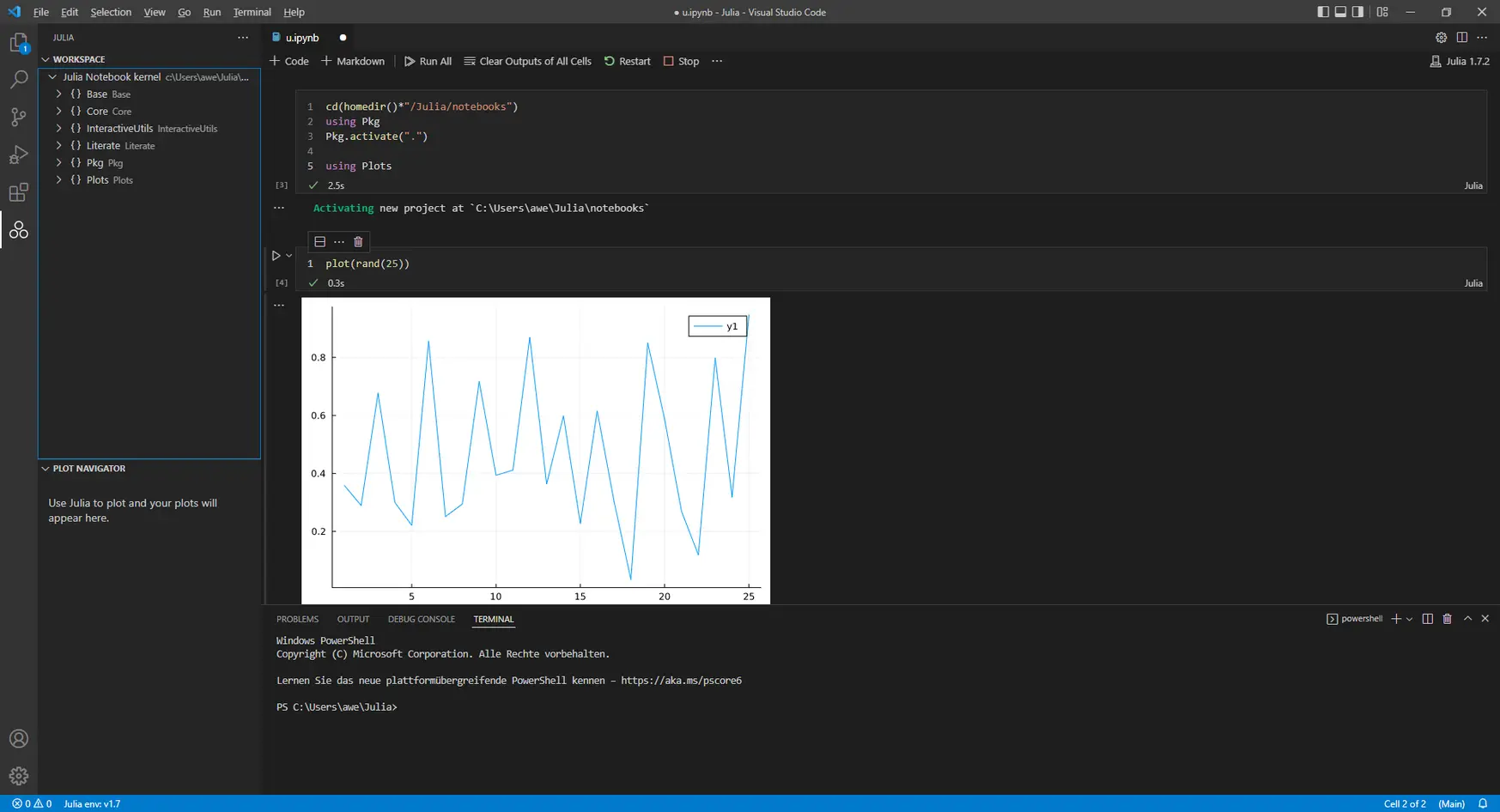Split the selected notebook cell

[x=319, y=242]
